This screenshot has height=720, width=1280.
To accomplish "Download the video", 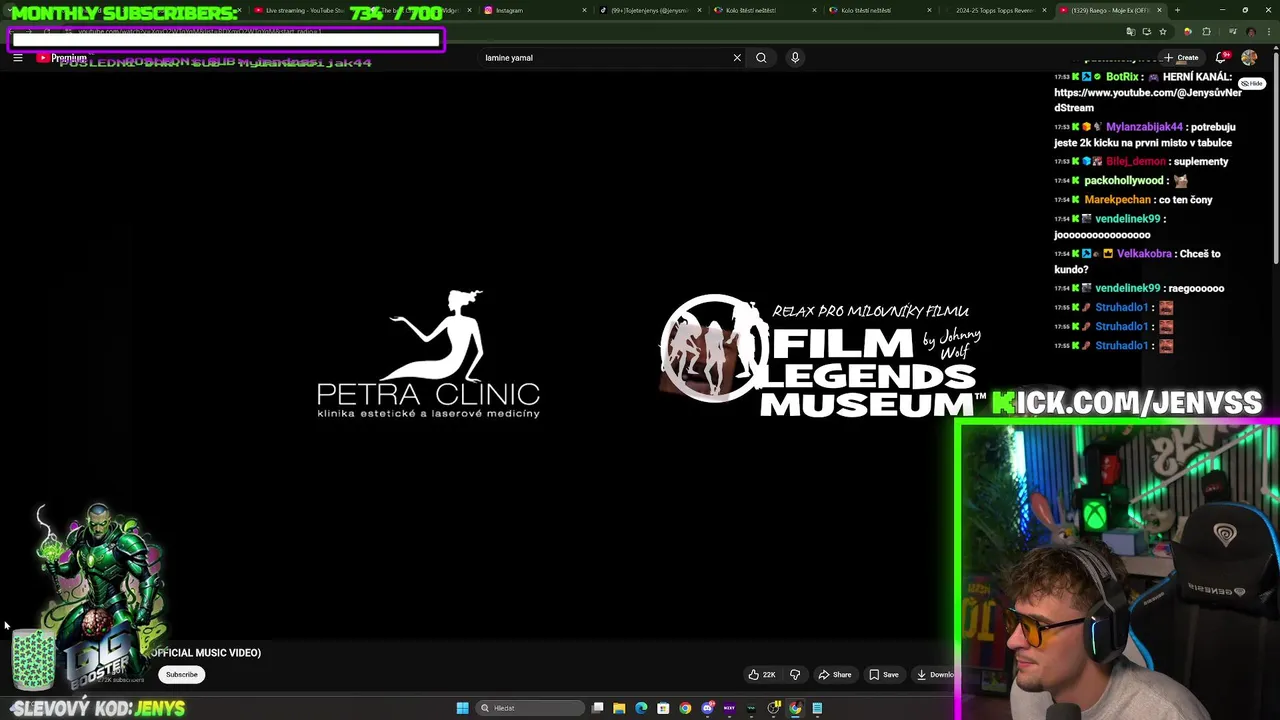I will (935, 675).
